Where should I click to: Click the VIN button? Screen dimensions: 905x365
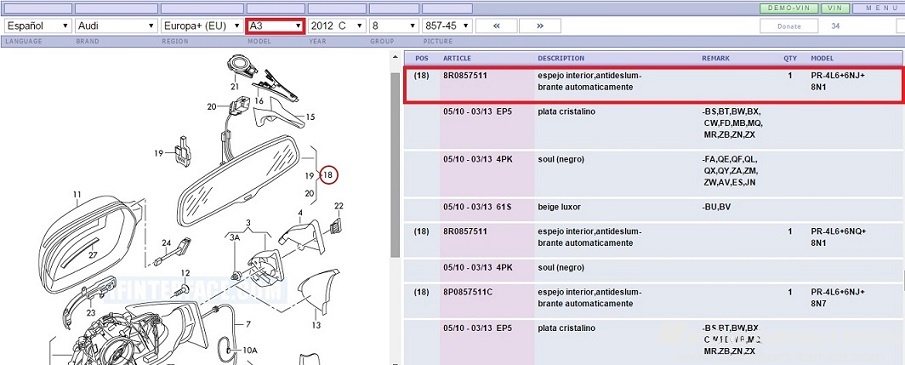coord(835,8)
